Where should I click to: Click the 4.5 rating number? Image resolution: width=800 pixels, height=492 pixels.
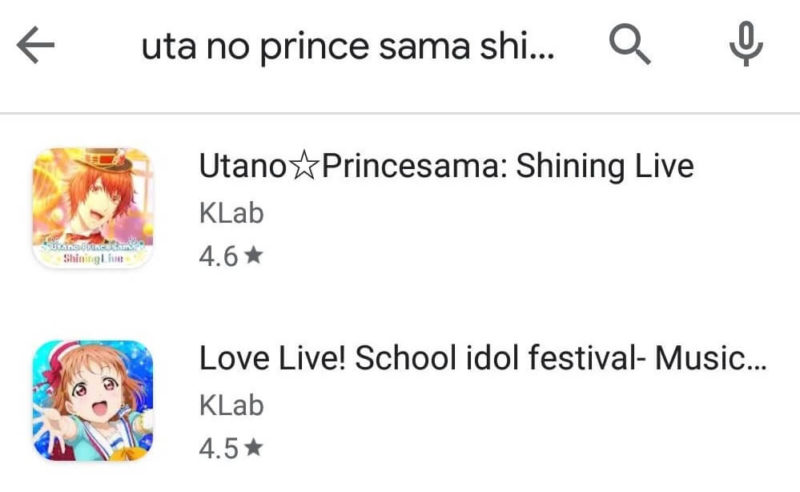[x=218, y=449]
